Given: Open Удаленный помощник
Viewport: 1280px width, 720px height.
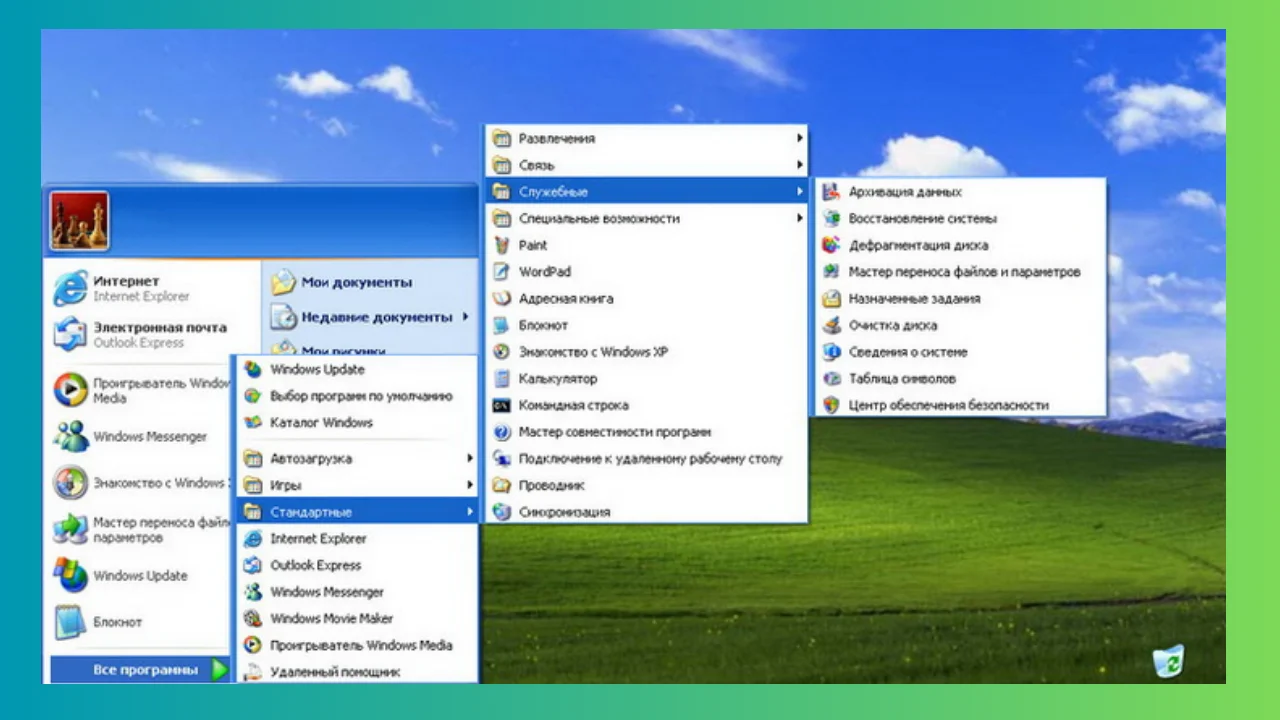Looking at the screenshot, I should (357, 671).
